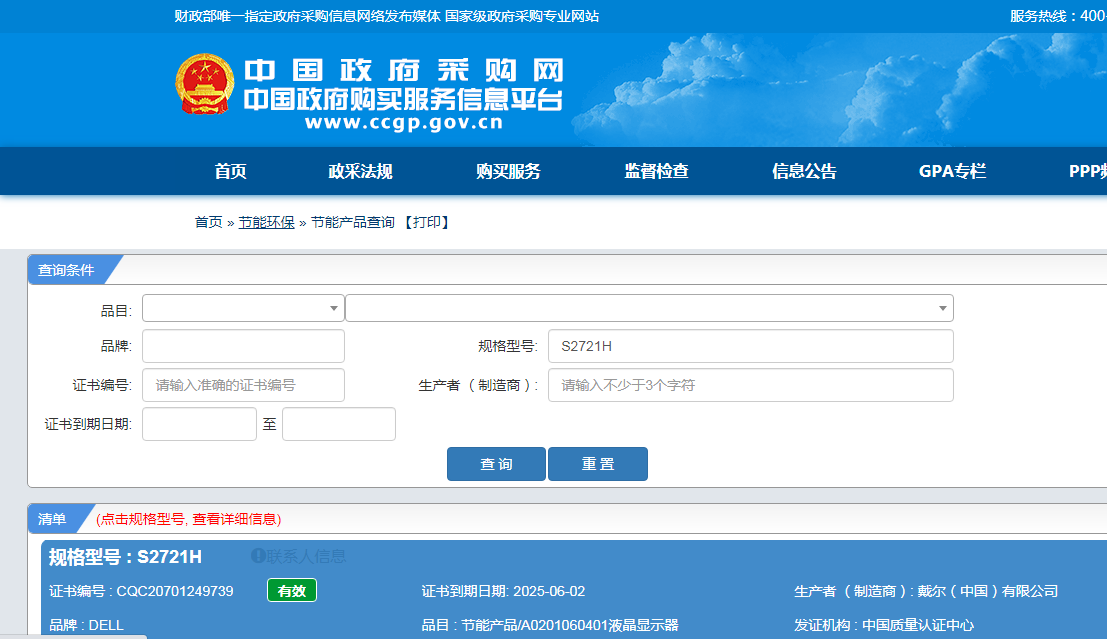1107x639 pixels.
Task: Click the www.ccgp.gov.cn banner text
Action: pos(404,123)
